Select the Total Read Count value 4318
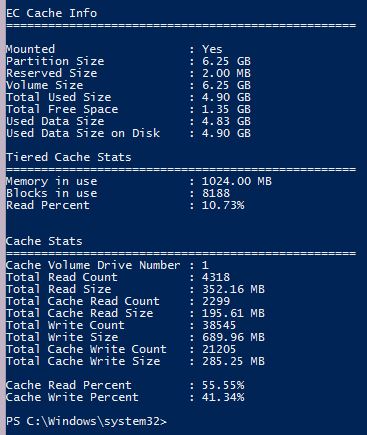The image size is (367, 435). (x=216, y=277)
